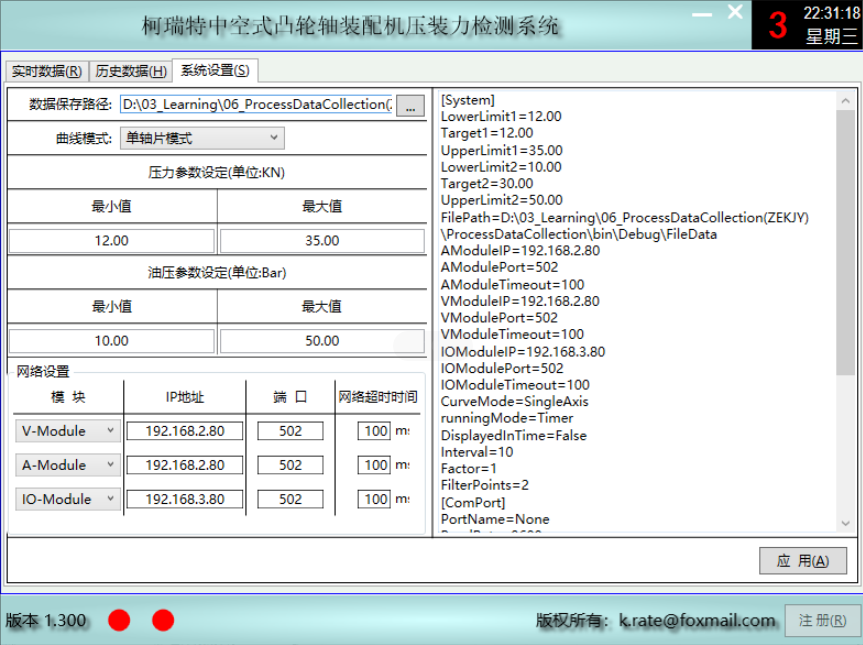Click the IO-Module port 502 field

coord(290,499)
